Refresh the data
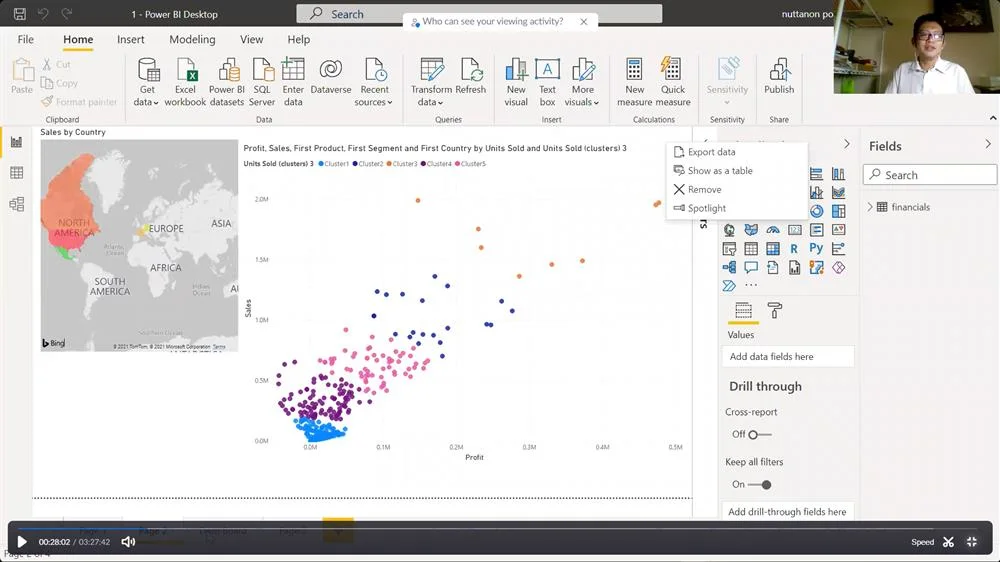The width and height of the screenshot is (1000, 562). [471, 77]
